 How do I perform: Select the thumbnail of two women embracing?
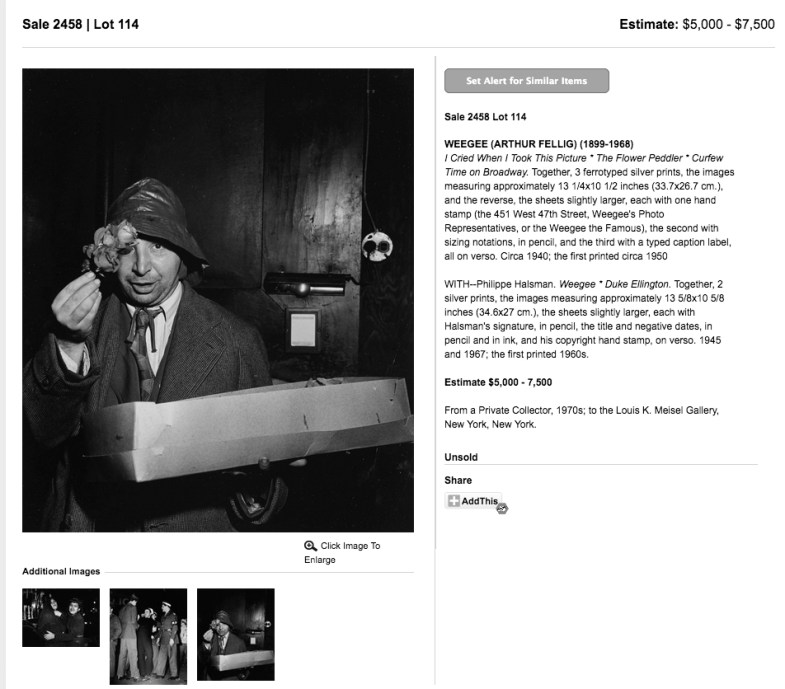pos(61,617)
